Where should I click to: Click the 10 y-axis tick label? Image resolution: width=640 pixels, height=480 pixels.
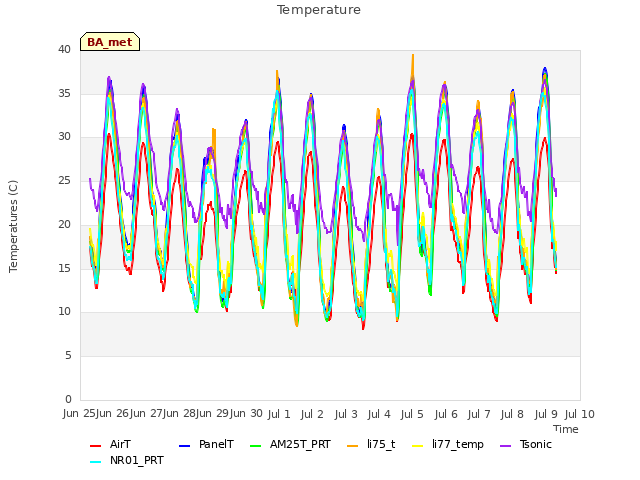64,311
